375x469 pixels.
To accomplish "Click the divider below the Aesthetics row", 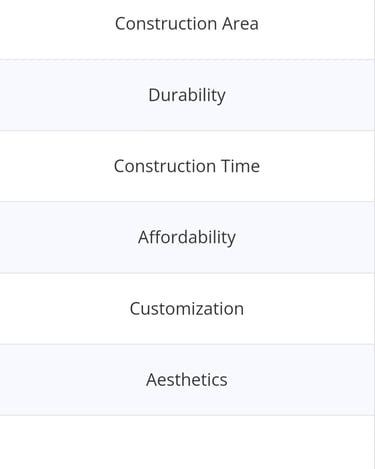I will pos(187,415).
